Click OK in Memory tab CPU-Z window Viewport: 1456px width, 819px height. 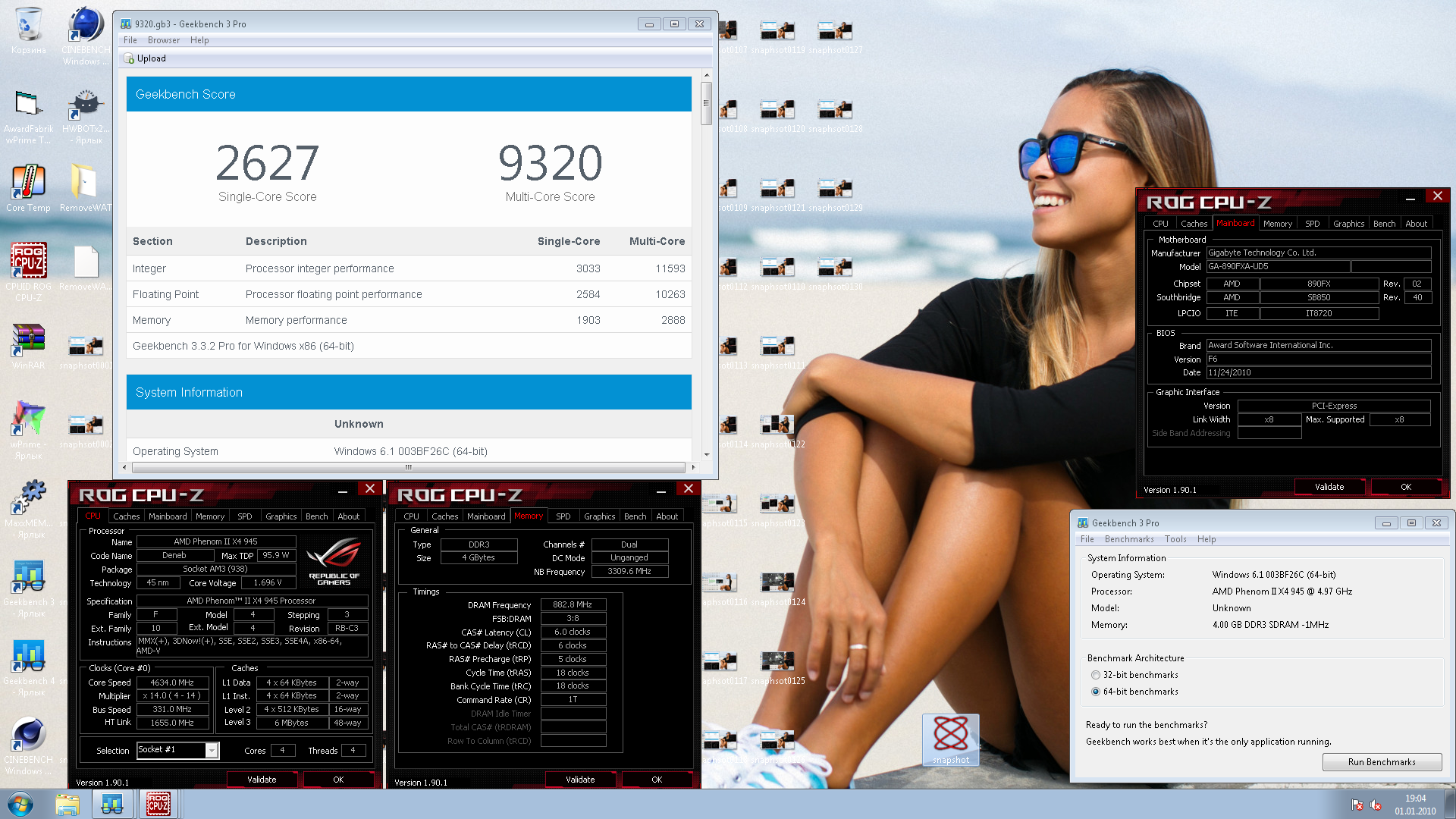[656, 780]
